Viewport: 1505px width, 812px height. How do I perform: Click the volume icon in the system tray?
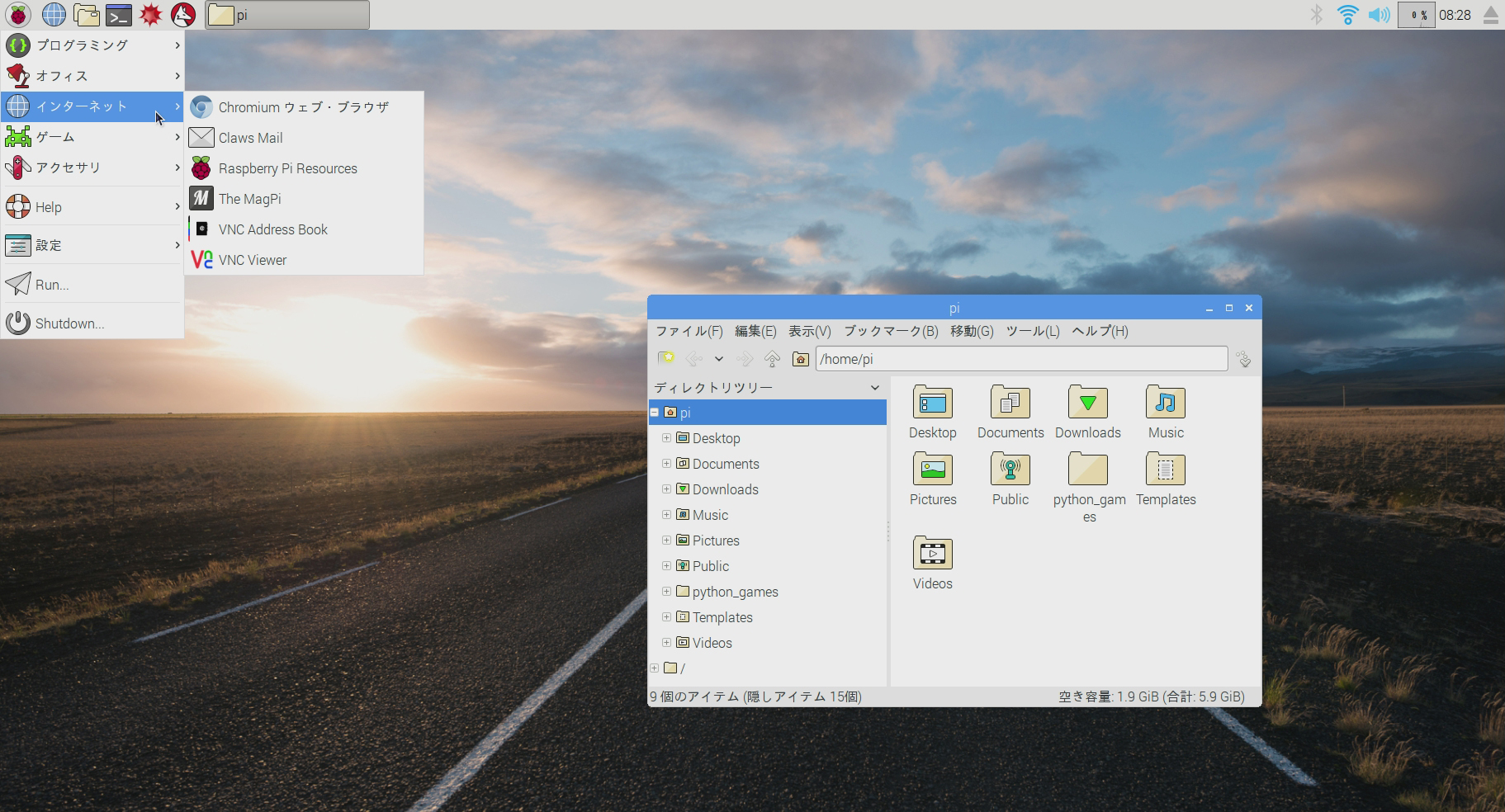pyautogui.click(x=1377, y=14)
